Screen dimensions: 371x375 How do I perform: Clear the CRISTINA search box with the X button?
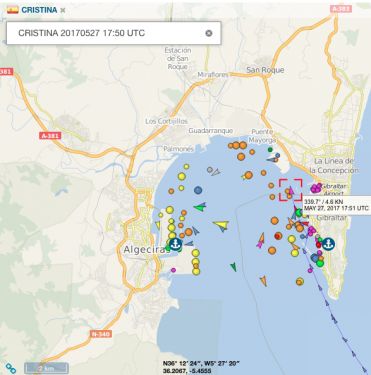209,33
